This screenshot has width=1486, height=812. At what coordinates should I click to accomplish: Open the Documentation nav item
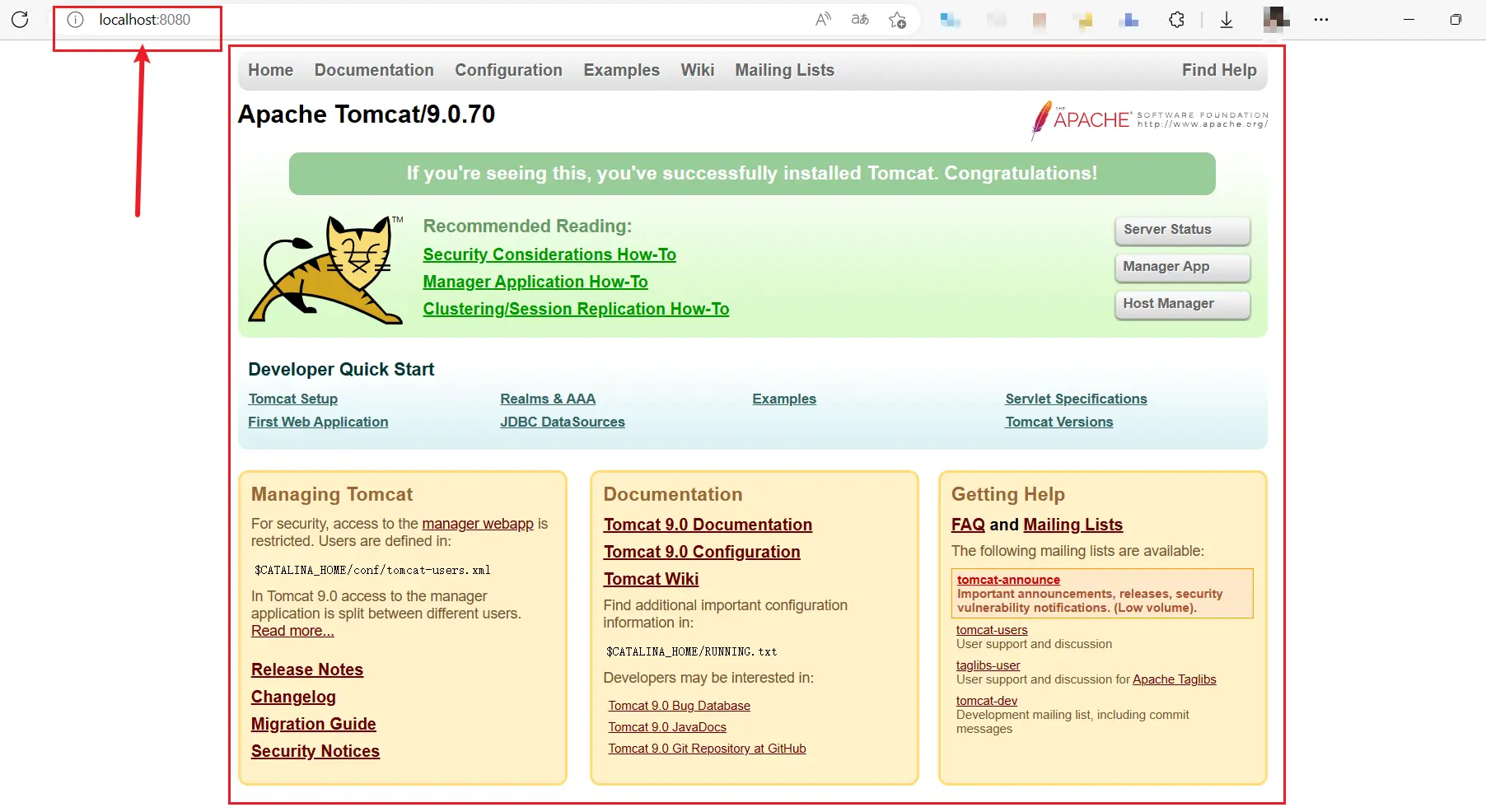[374, 70]
